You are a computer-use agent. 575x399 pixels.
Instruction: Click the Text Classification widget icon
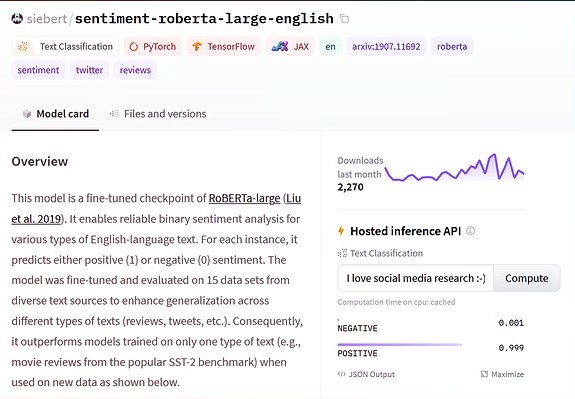point(342,253)
